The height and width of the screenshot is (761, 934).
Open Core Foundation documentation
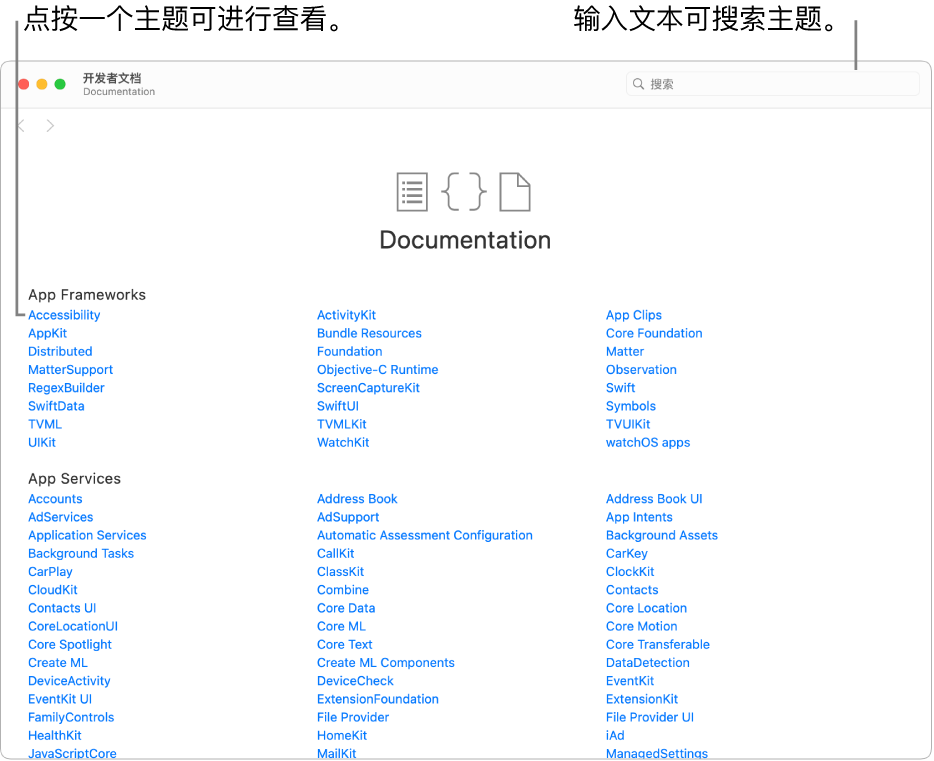(x=654, y=333)
